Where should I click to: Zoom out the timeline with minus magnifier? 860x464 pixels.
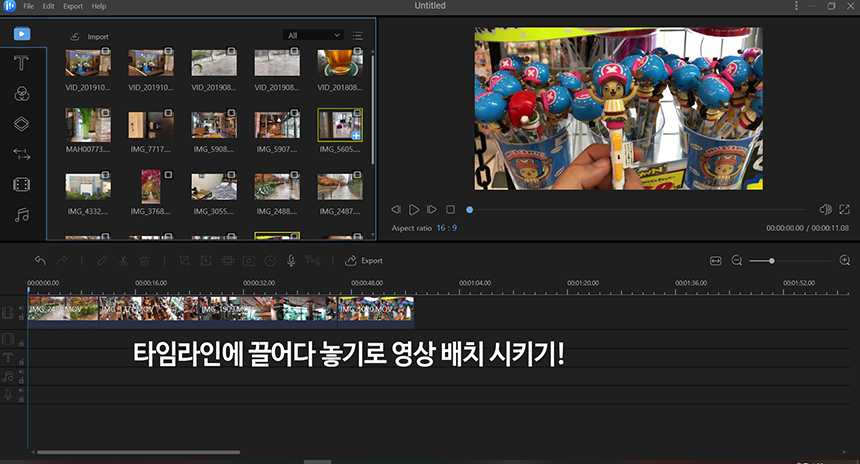(x=737, y=261)
